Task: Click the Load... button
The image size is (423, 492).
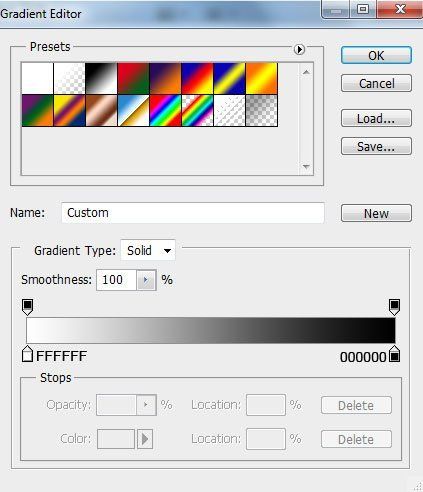Action: click(x=376, y=118)
